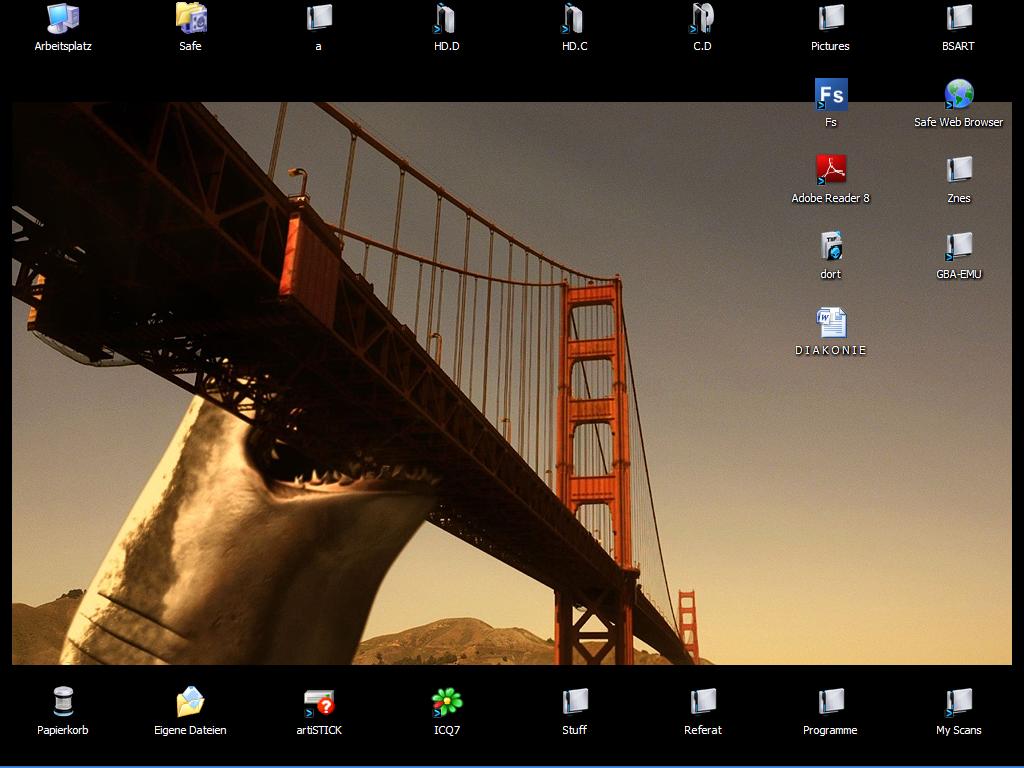
Task: Open the Papierkorb recycle bin
Action: [x=63, y=702]
